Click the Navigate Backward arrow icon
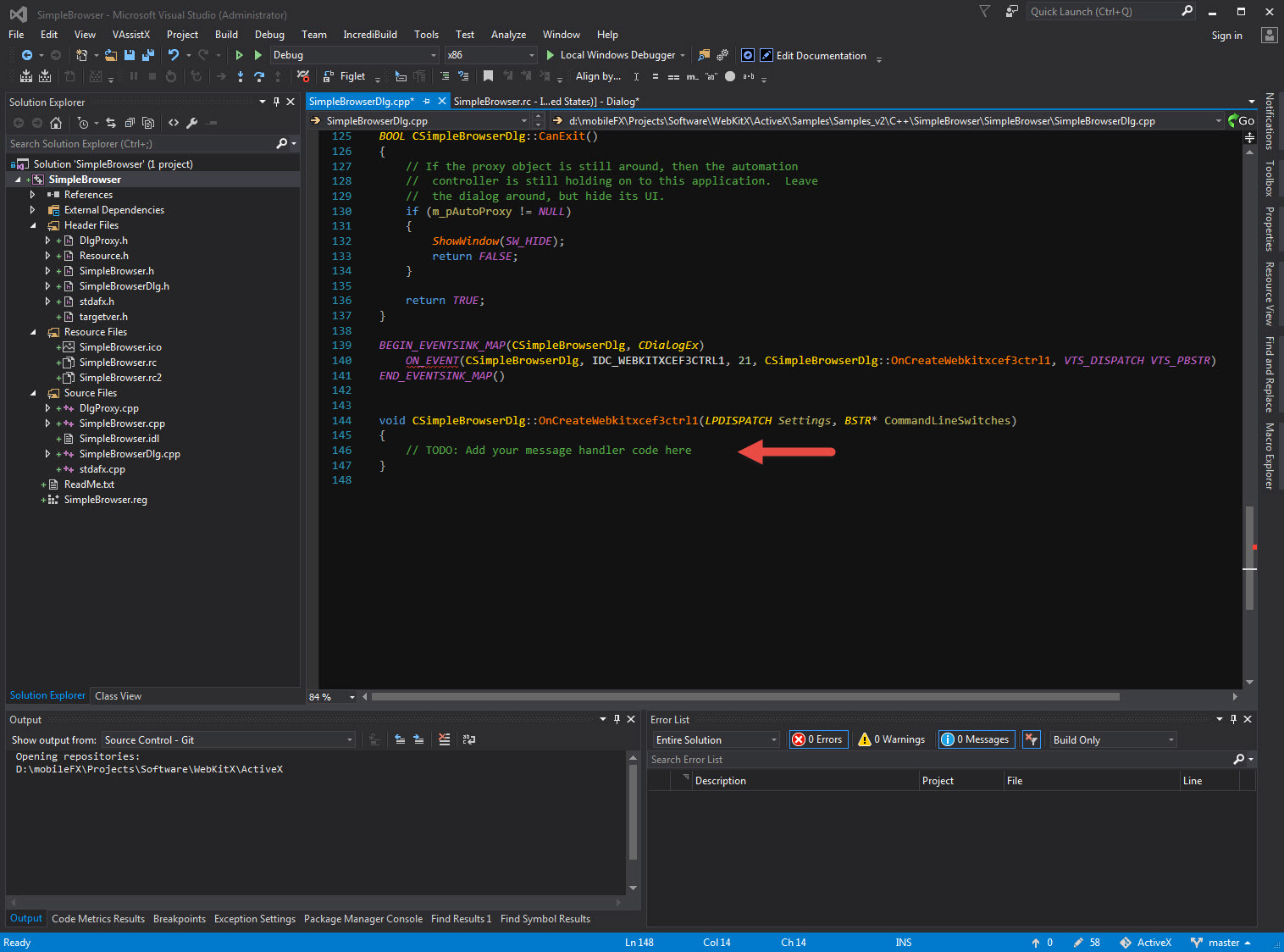 [26, 55]
